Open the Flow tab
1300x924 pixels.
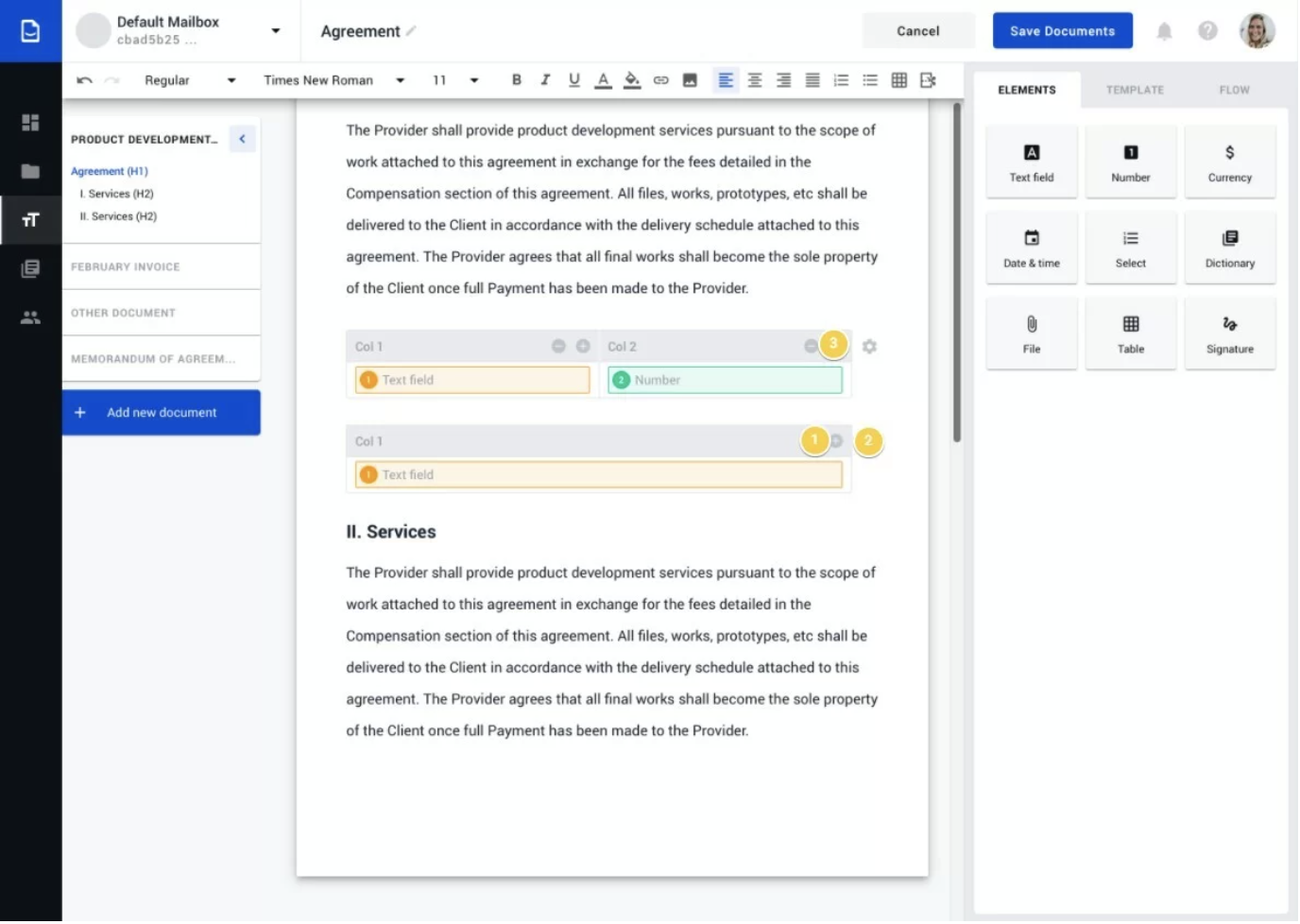coord(1234,89)
